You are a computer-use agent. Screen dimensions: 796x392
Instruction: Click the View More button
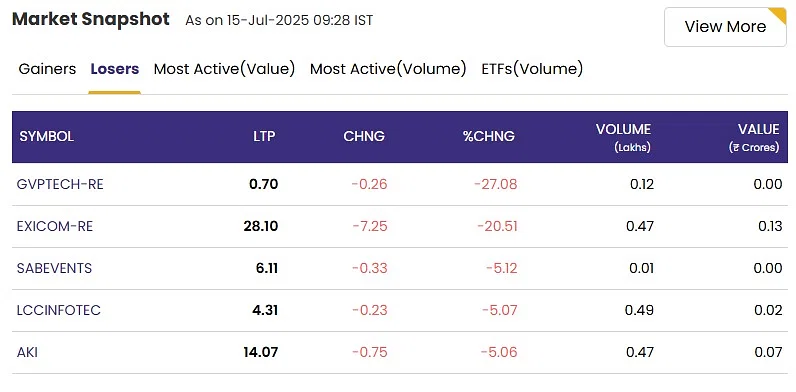pos(725,27)
